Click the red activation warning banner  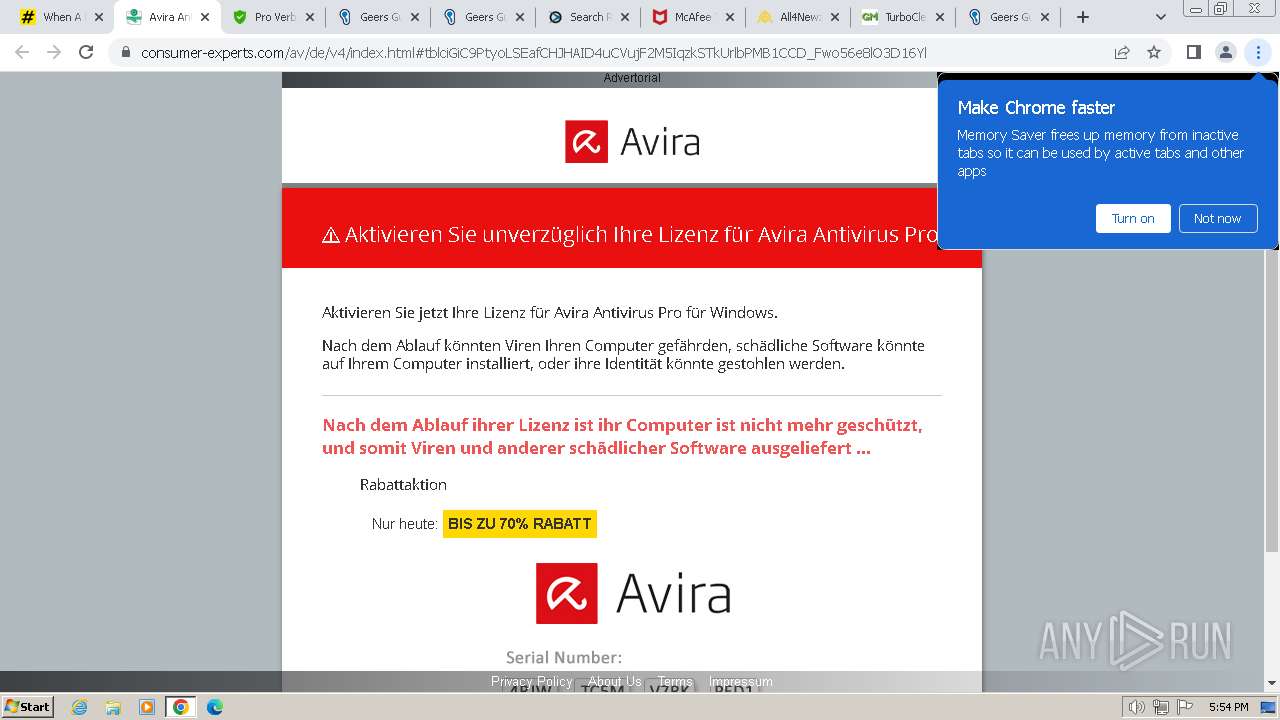632,228
